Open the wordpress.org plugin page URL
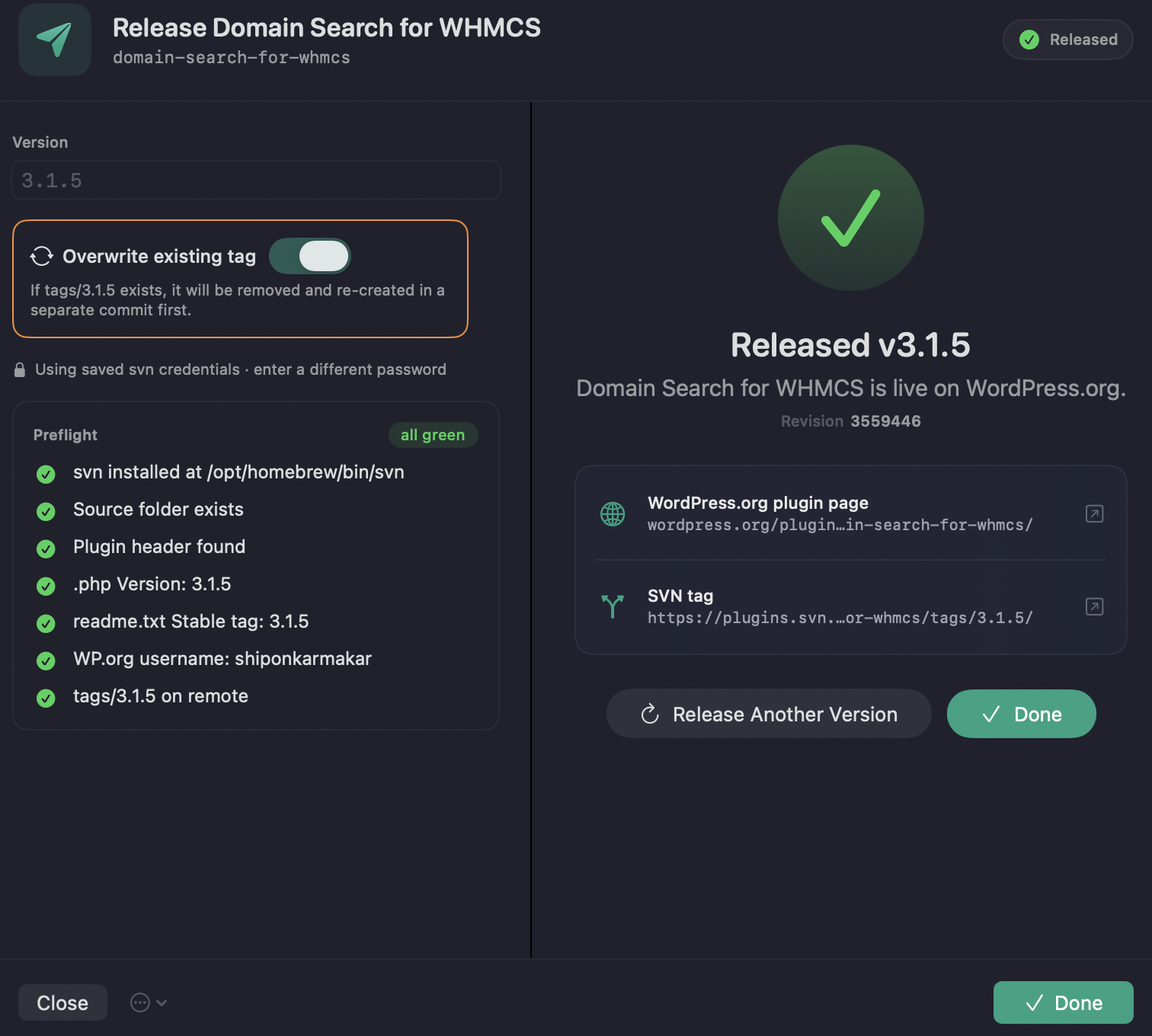 click(x=840, y=525)
